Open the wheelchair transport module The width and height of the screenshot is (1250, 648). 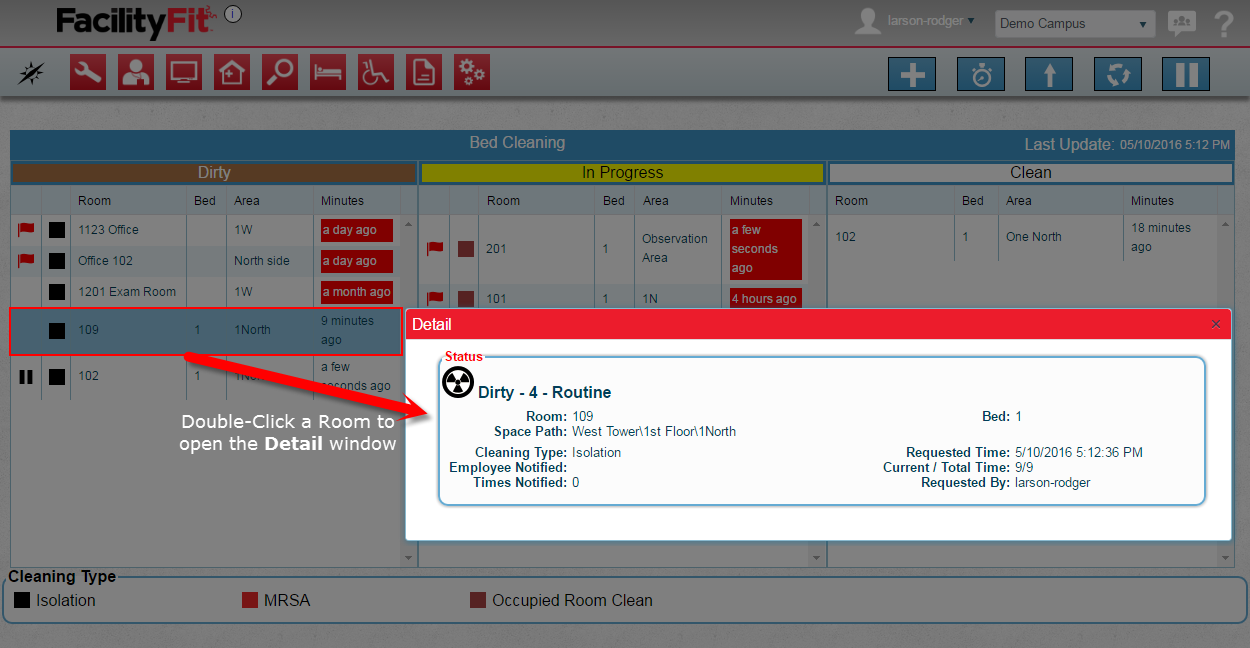pyautogui.click(x=376, y=73)
